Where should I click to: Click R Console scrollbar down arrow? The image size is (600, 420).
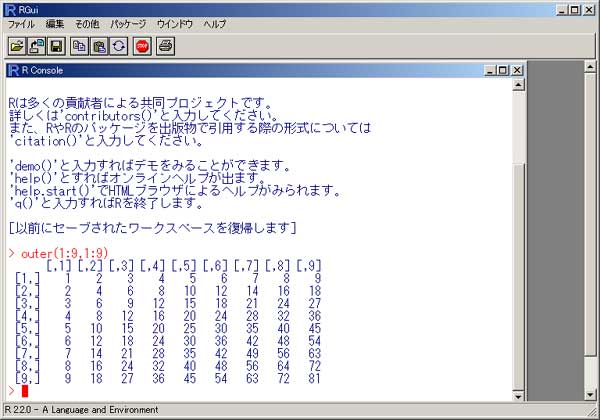518,396
